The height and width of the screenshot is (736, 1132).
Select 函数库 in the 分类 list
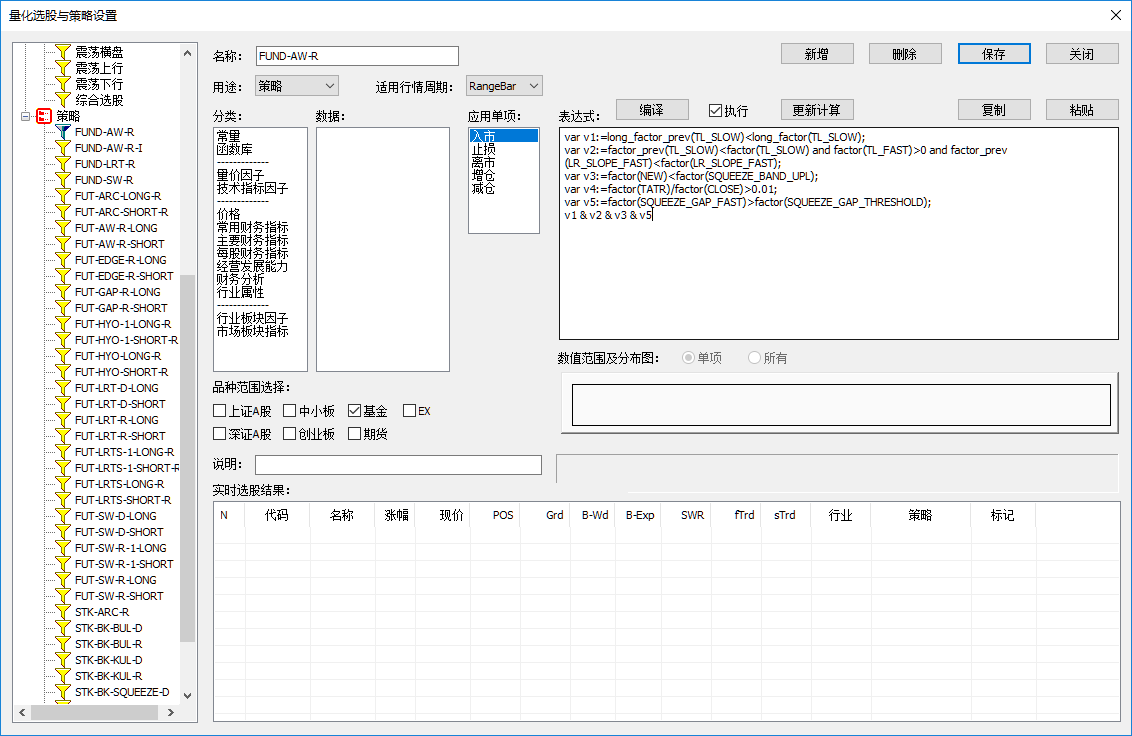pyautogui.click(x=235, y=150)
